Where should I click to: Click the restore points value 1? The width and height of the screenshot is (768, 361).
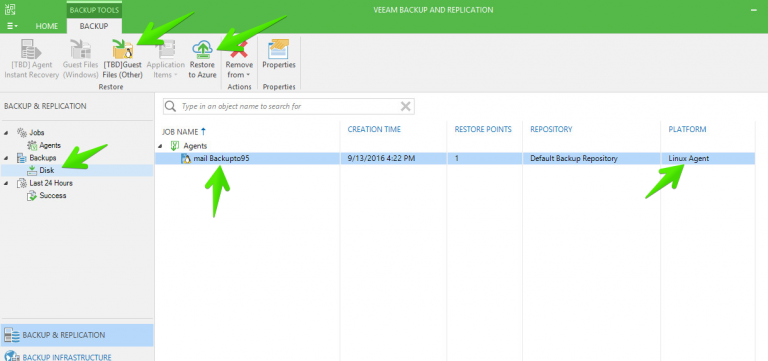click(x=457, y=159)
